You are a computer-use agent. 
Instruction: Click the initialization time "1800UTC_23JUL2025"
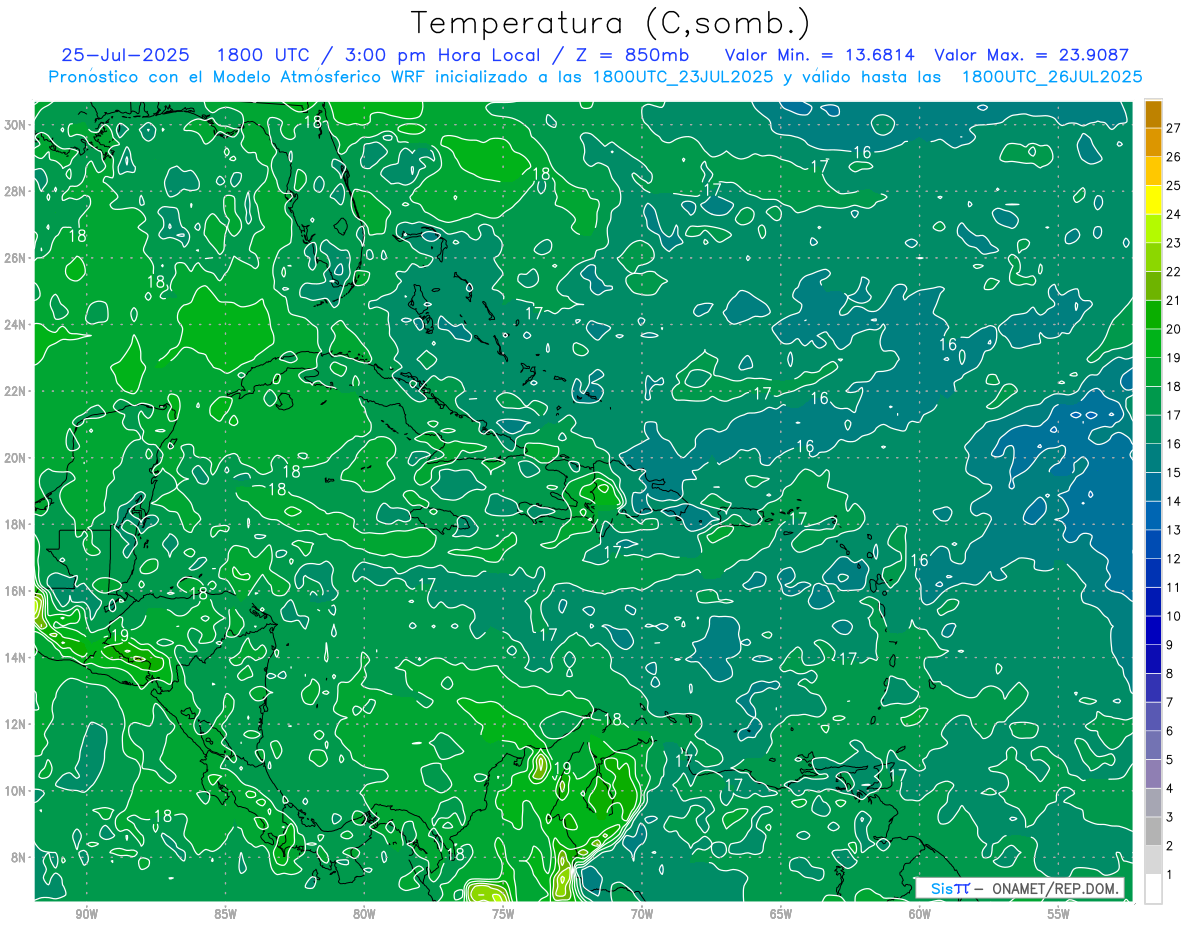tap(683, 76)
